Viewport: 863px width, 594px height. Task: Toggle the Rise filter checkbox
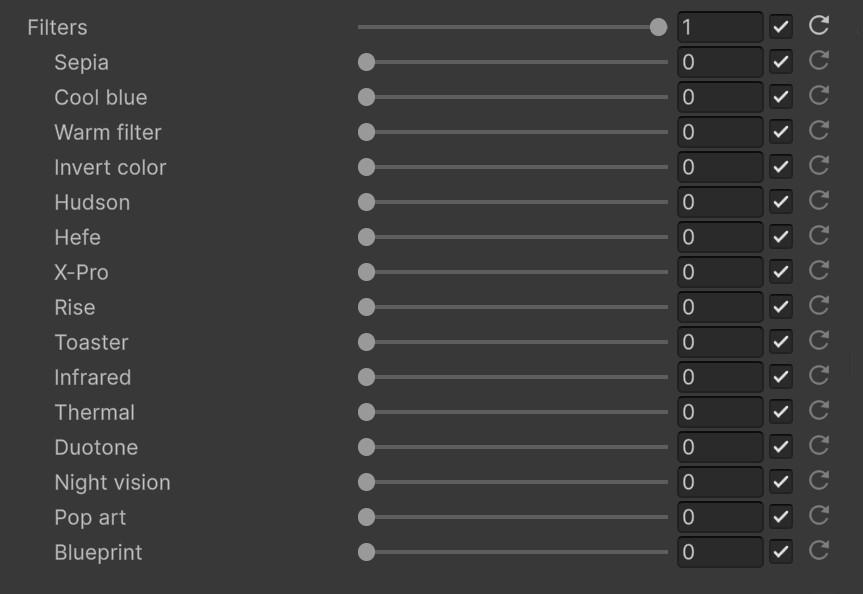(x=781, y=307)
